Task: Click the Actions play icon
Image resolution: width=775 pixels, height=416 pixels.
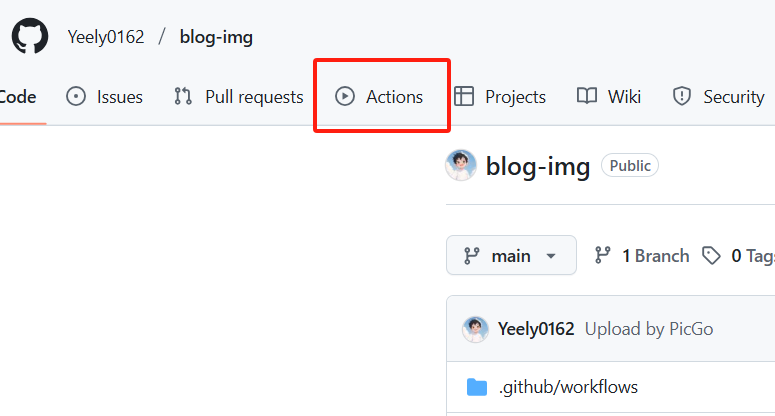Action: coord(345,97)
